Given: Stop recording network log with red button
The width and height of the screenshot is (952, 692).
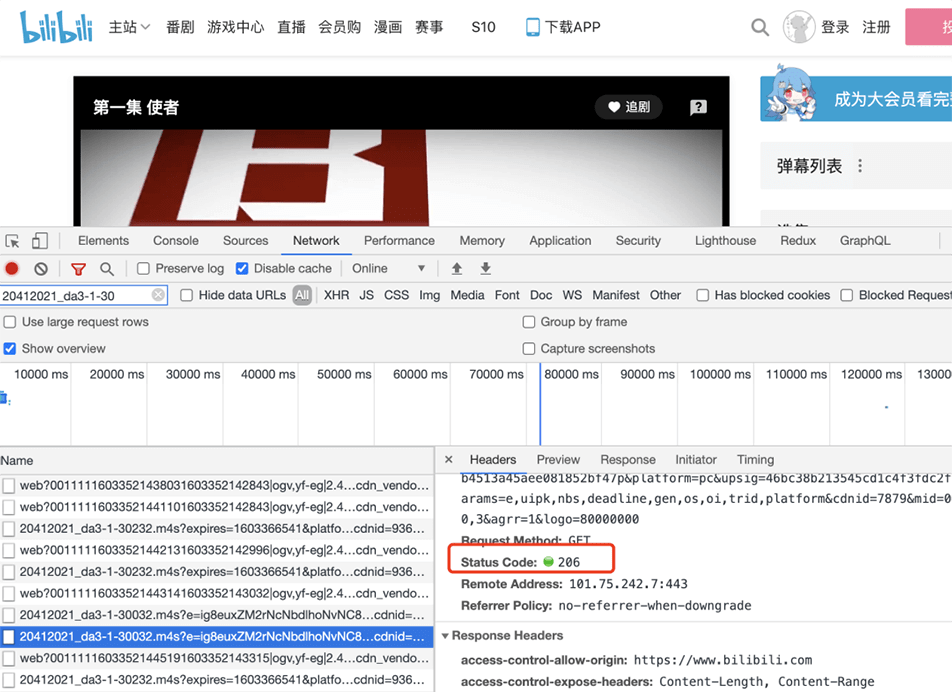Looking at the screenshot, I should tap(12, 268).
